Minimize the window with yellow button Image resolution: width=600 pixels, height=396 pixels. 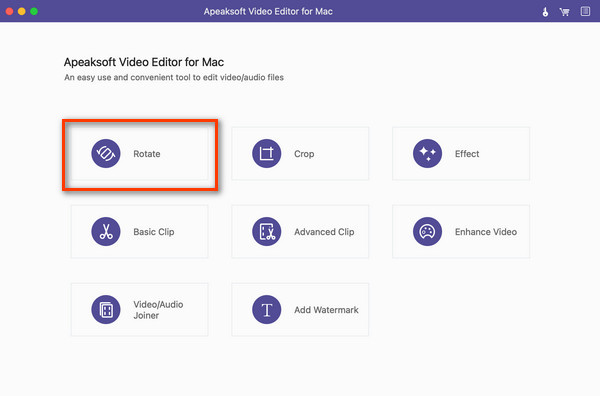click(x=22, y=11)
